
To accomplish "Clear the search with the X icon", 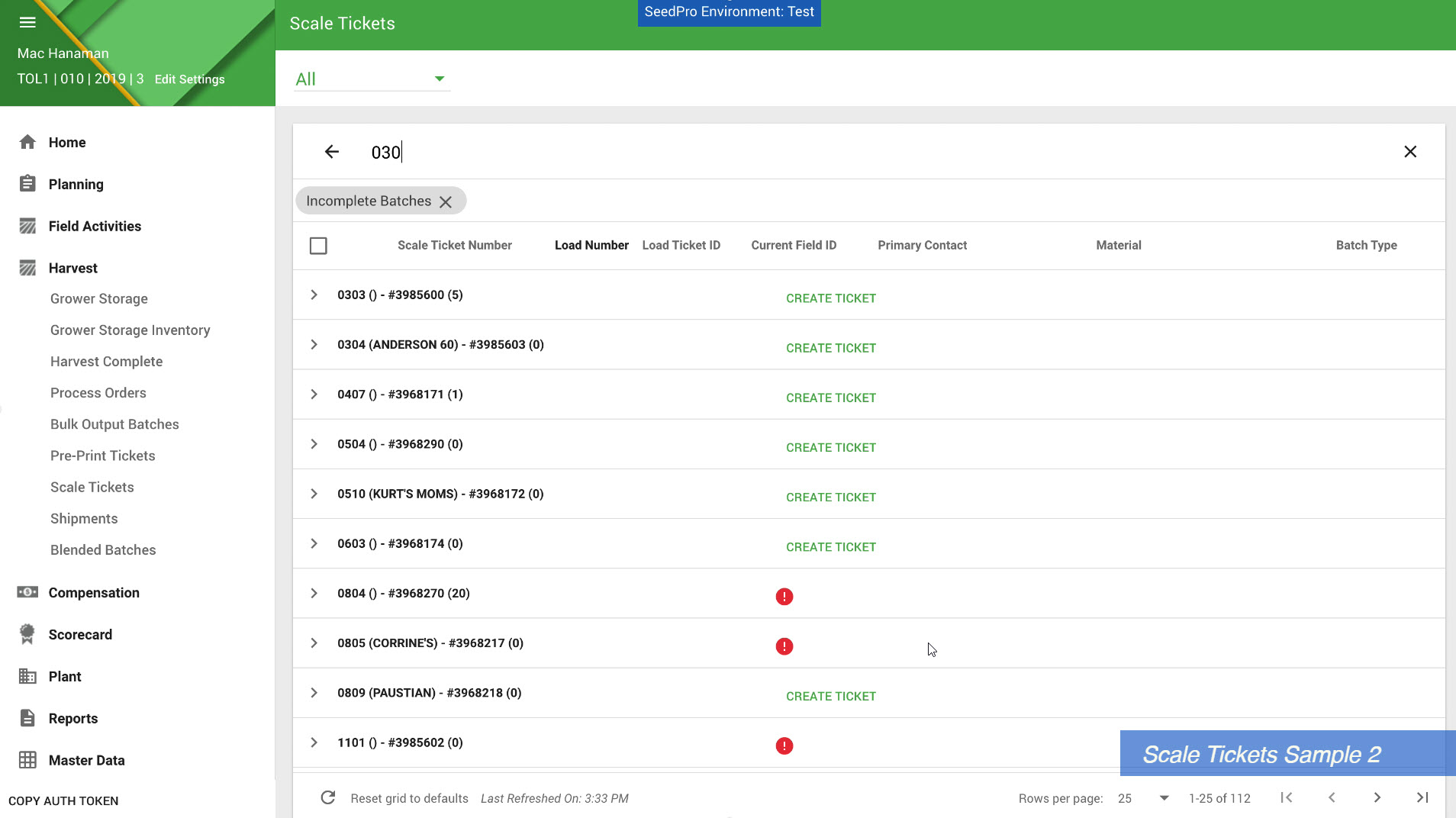I will click(x=1409, y=152).
